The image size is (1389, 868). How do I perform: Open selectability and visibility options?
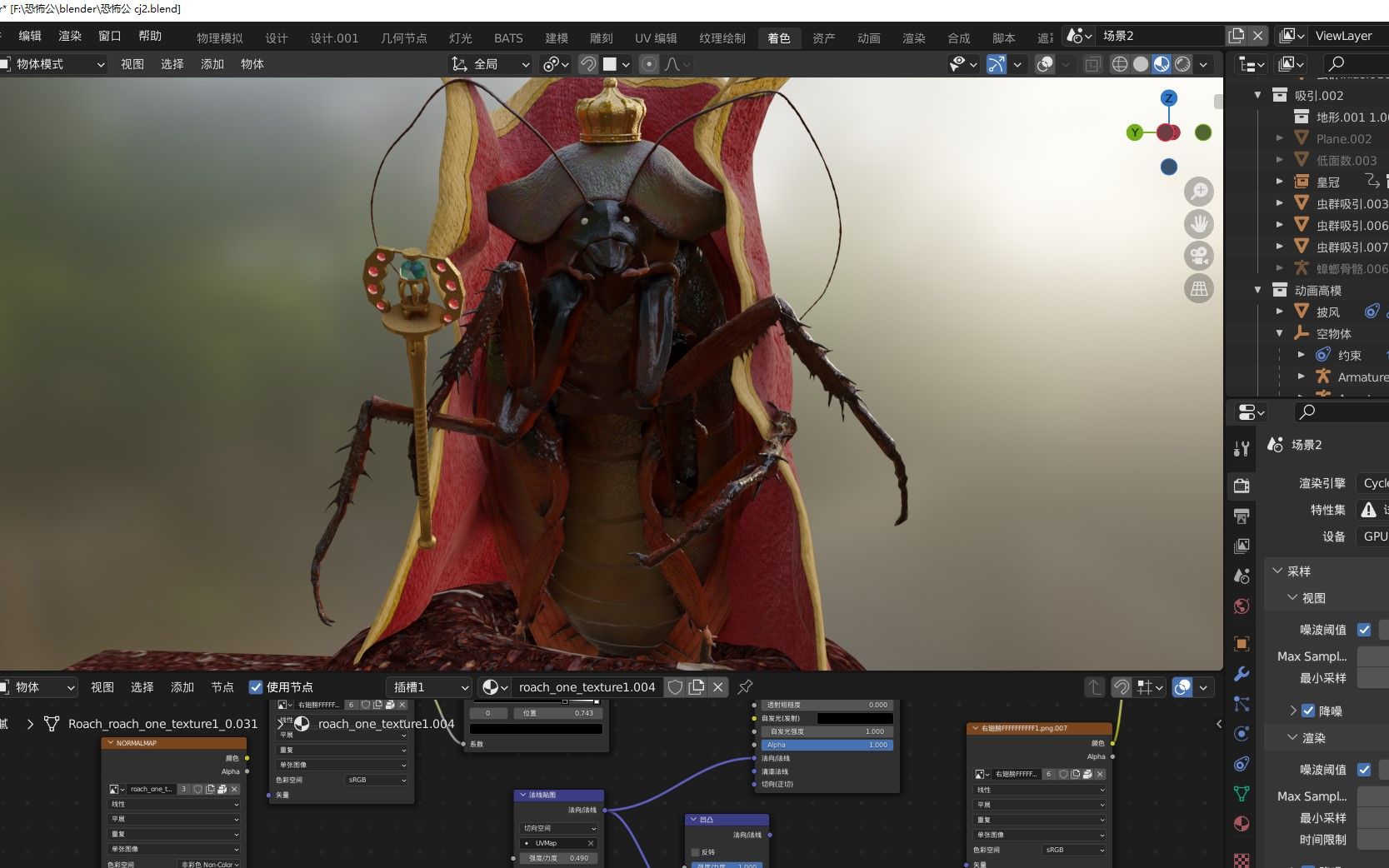click(962, 64)
